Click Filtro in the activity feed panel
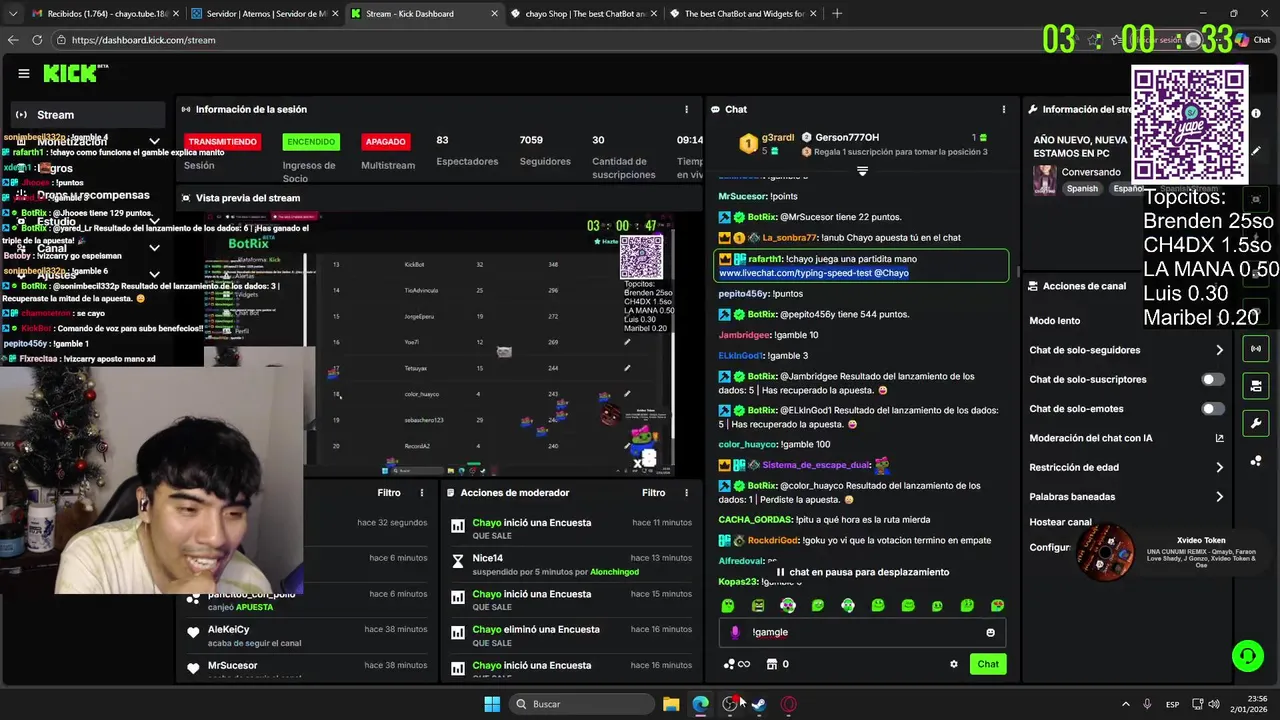The height and width of the screenshot is (720, 1280). (388, 493)
